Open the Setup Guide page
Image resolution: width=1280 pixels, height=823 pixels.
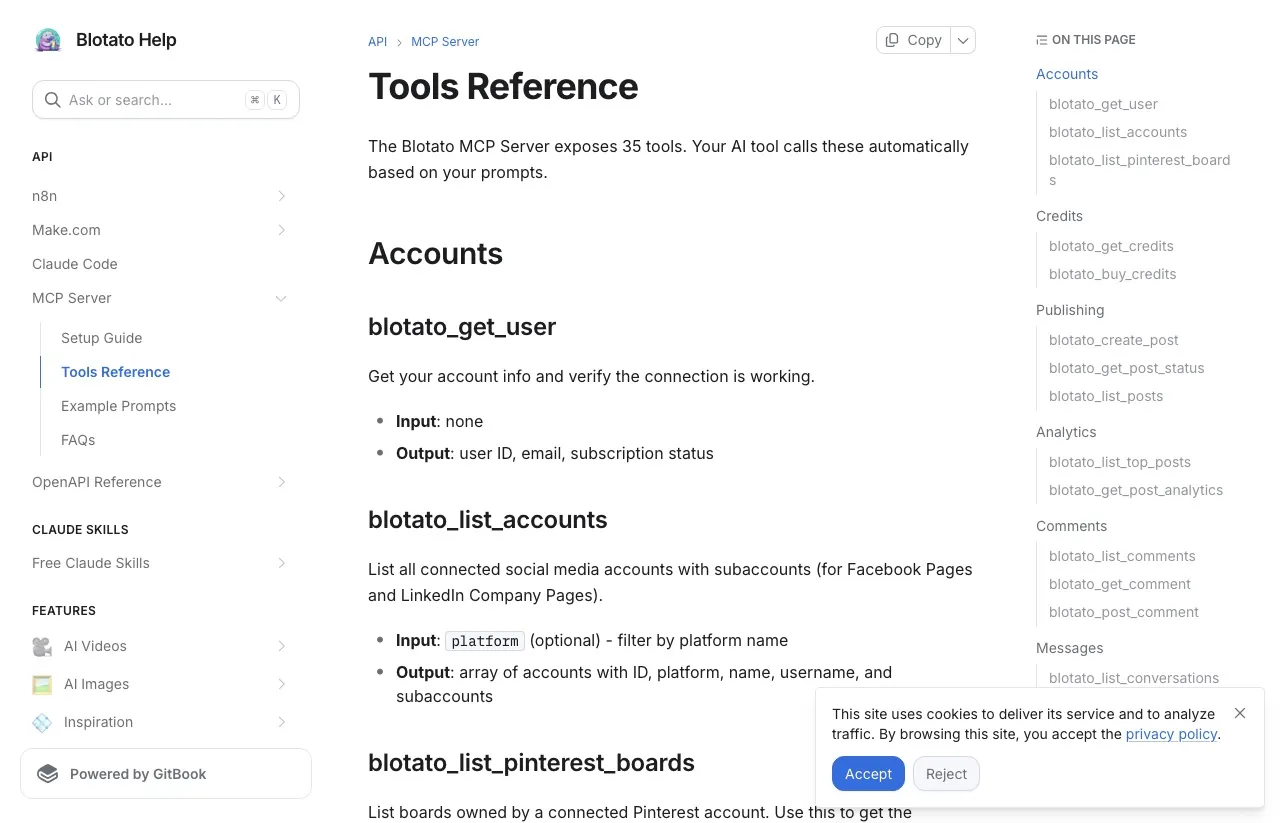coord(102,338)
